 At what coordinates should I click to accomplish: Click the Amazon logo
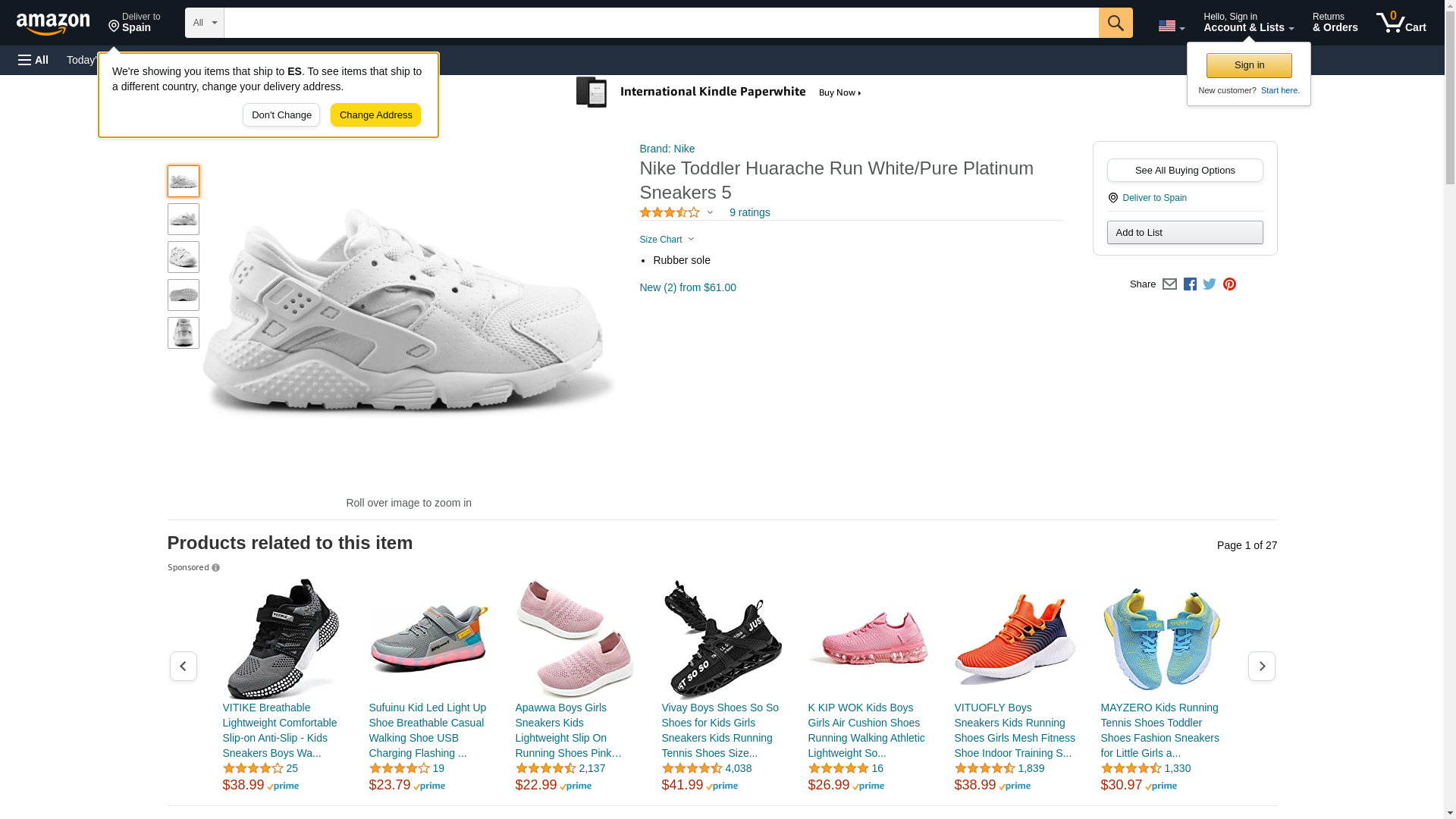53,24
